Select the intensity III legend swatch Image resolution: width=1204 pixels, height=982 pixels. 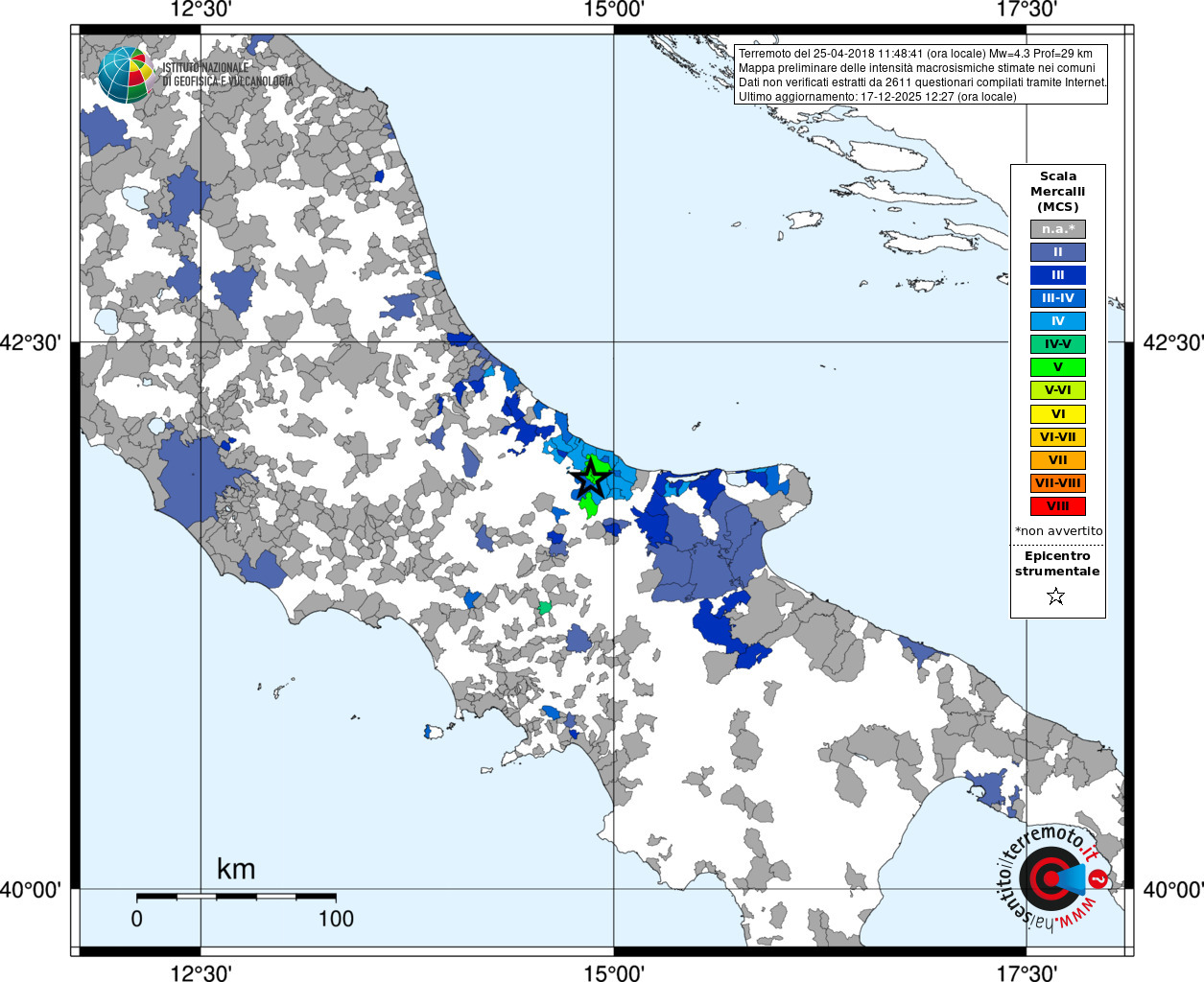1058,275
